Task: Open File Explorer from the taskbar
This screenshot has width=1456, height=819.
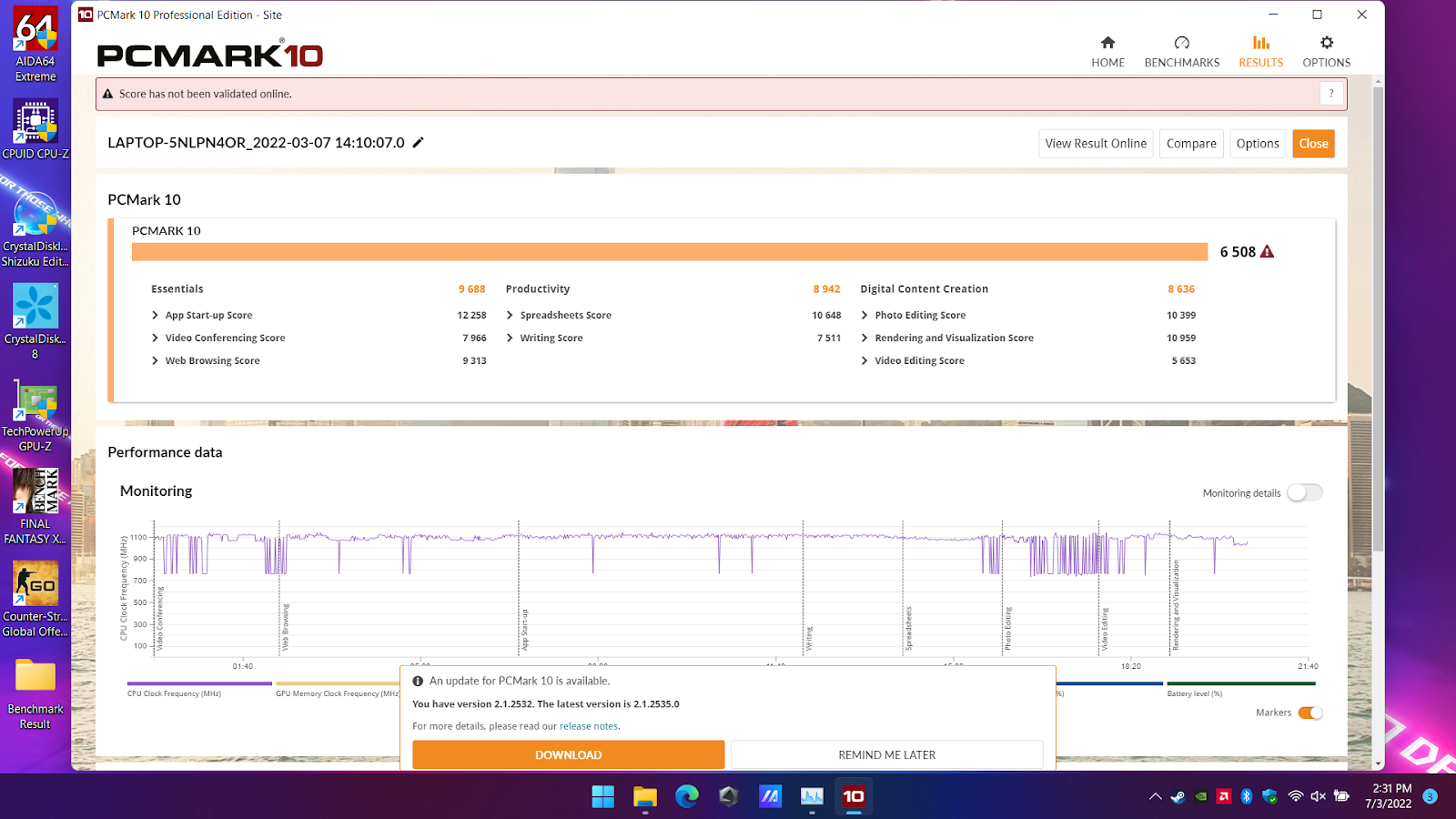Action: click(x=645, y=797)
